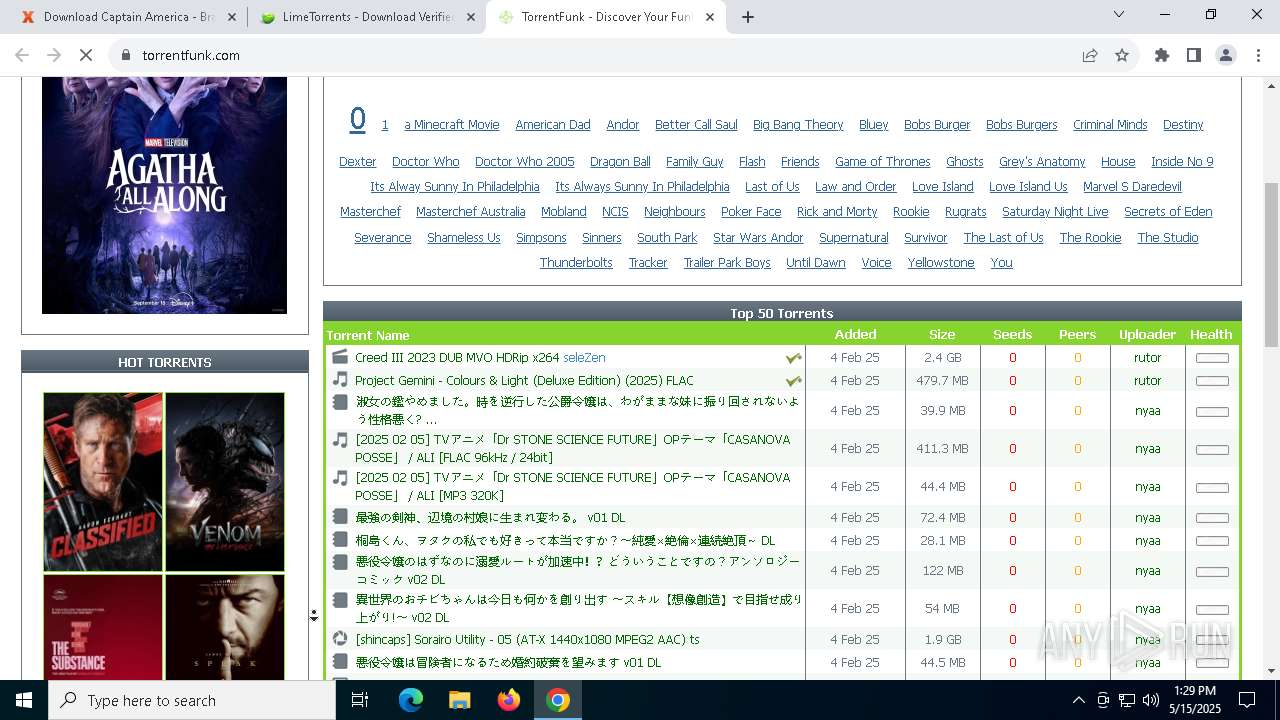Open a new browser tab
This screenshot has width=1280, height=720.
(x=747, y=17)
